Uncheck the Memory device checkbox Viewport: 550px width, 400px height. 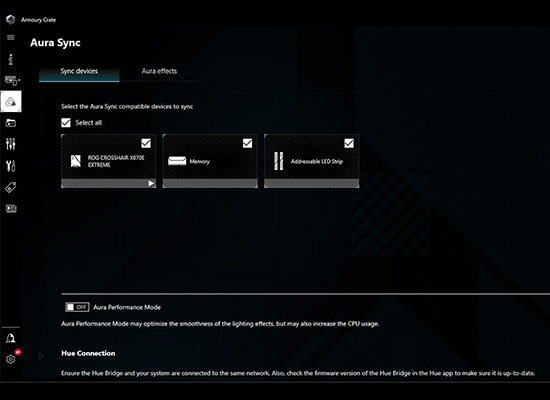tap(247, 143)
